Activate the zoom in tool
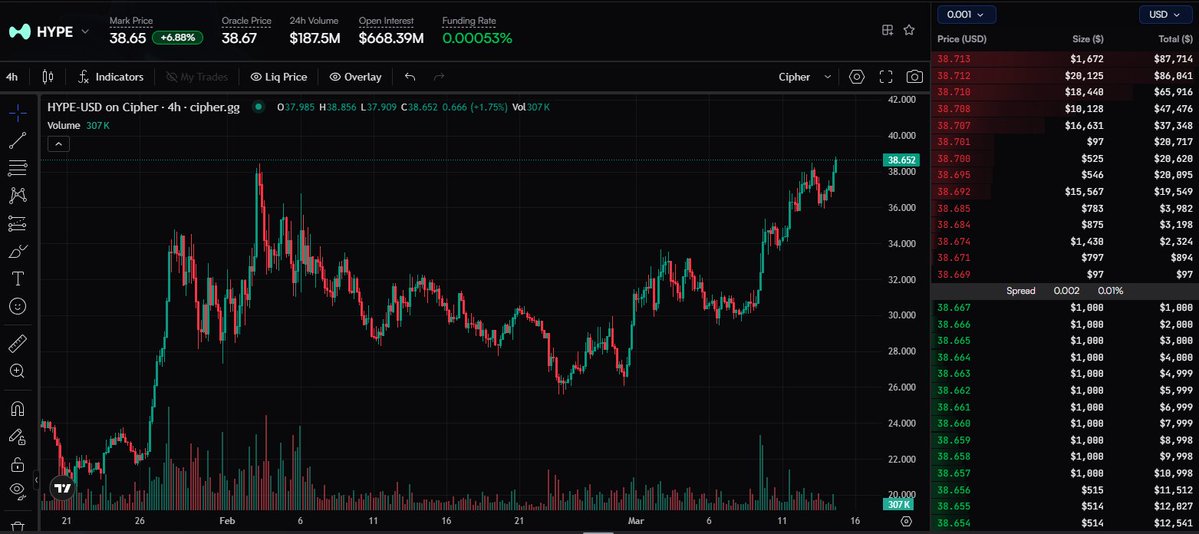Image resolution: width=1199 pixels, height=534 pixels. (x=18, y=371)
